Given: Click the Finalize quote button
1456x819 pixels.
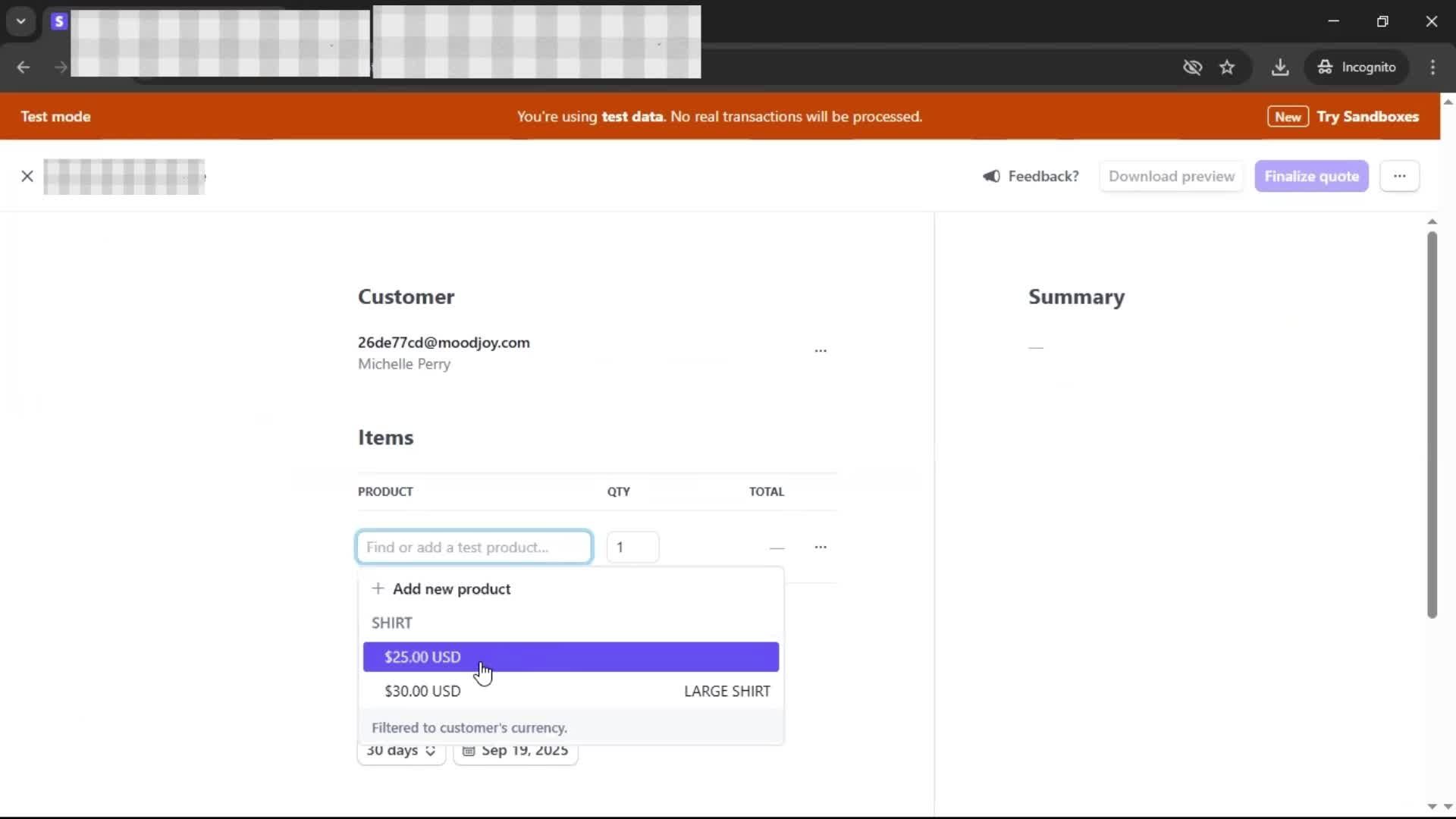Looking at the screenshot, I should [1311, 177].
